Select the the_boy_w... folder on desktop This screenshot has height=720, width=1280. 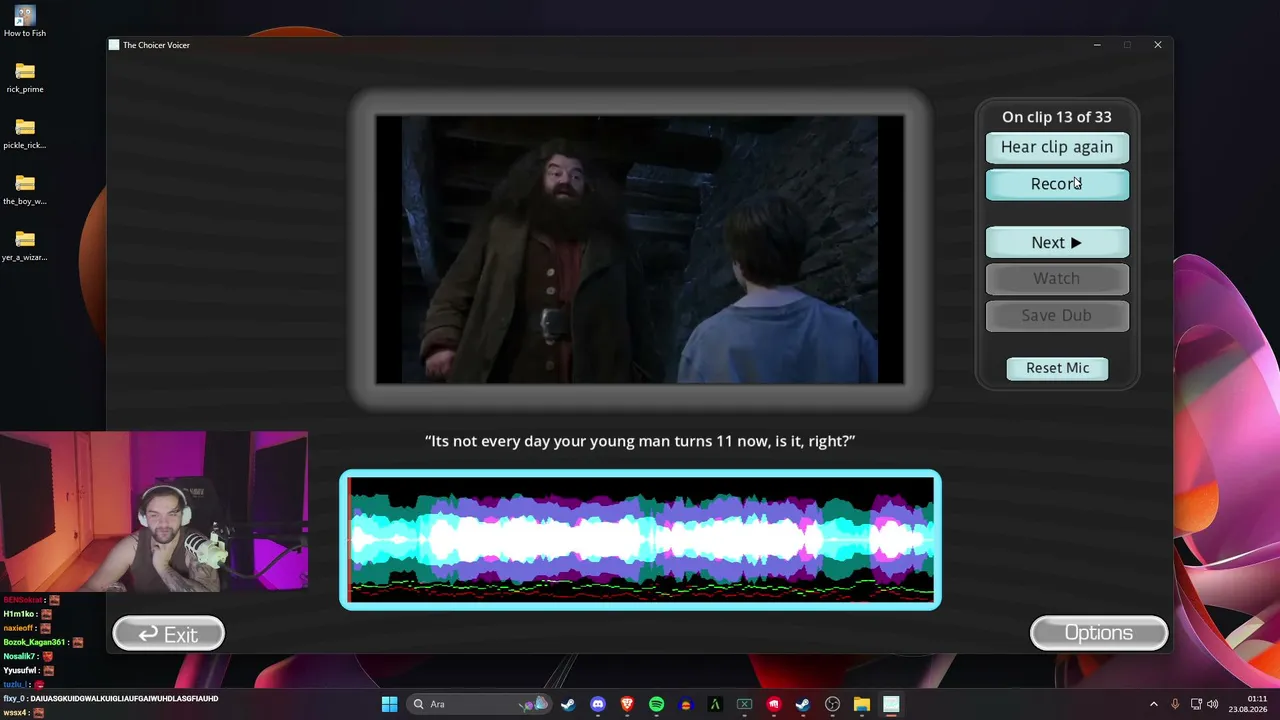pyautogui.click(x=25, y=189)
